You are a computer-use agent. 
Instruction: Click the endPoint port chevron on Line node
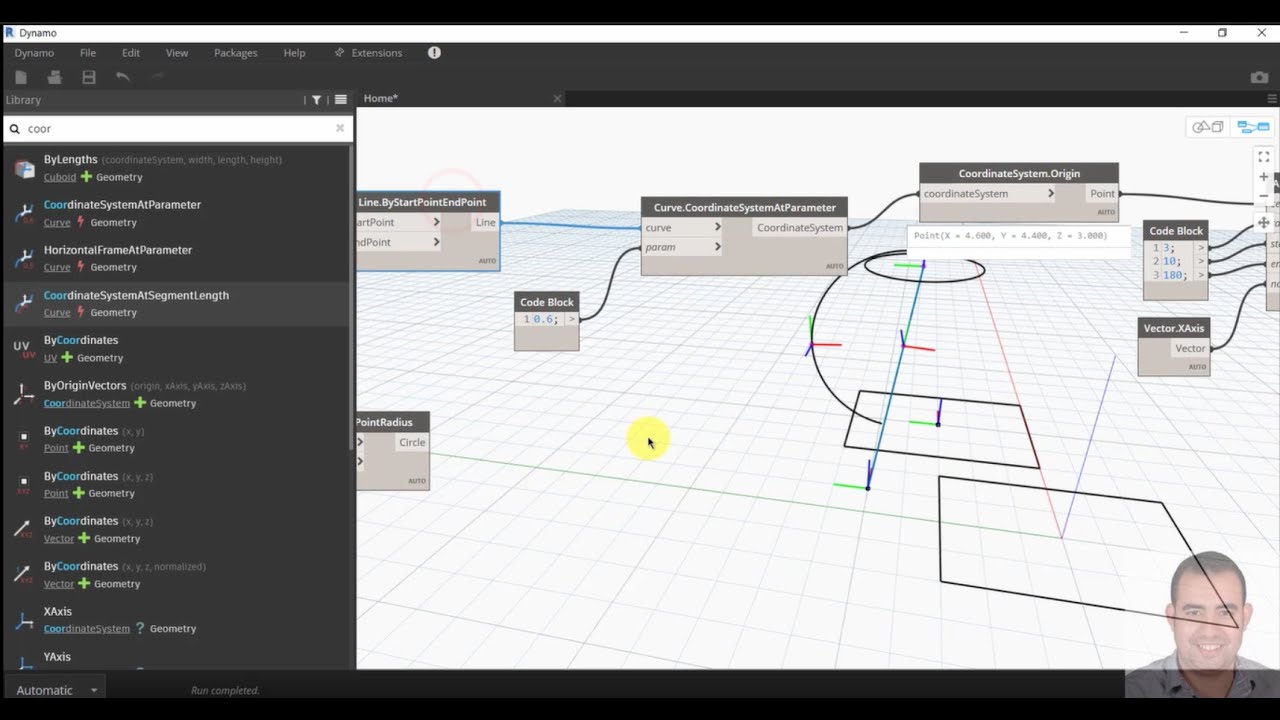click(x=436, y=242)
